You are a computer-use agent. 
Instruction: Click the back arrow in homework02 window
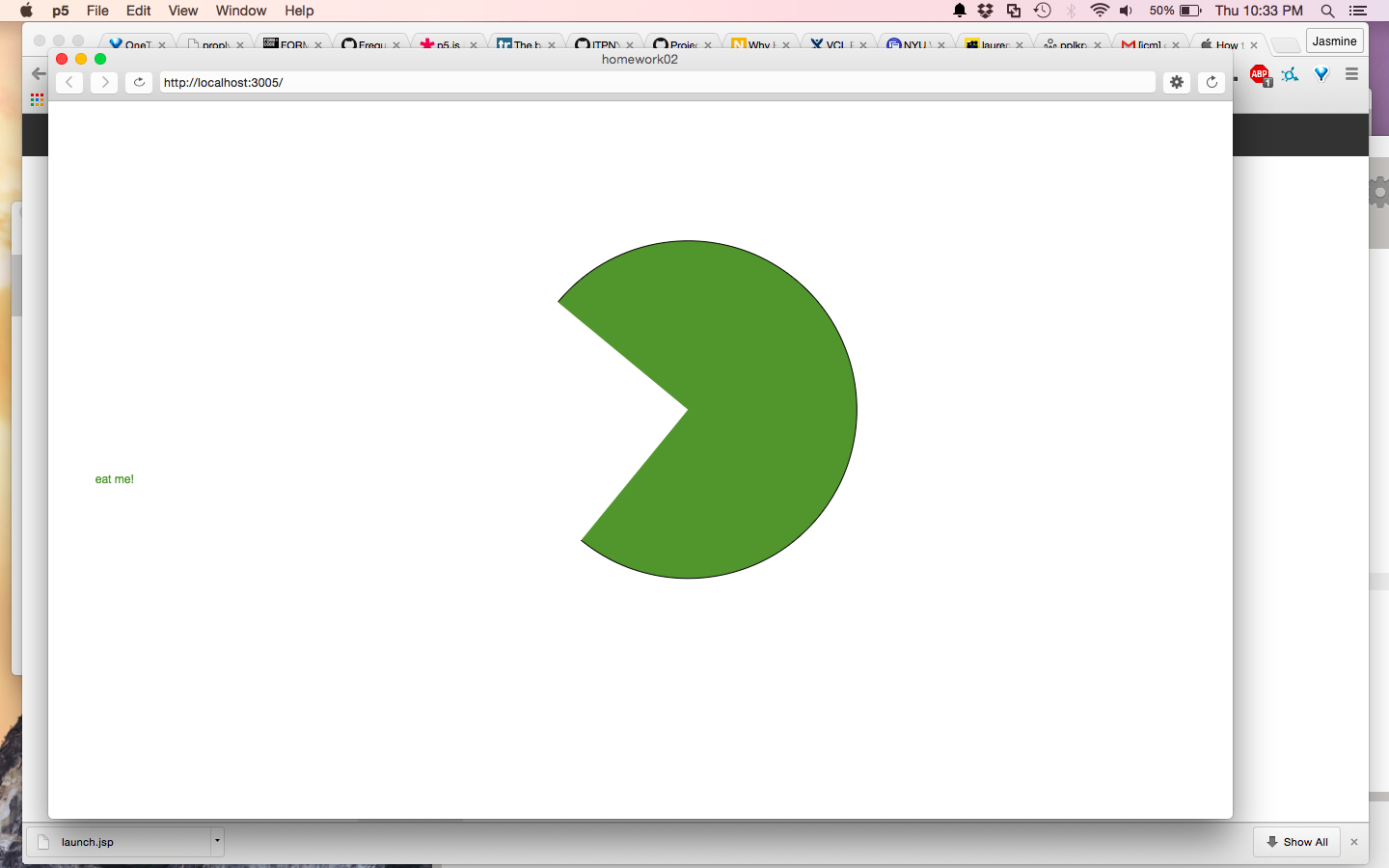tap(69, 83)
